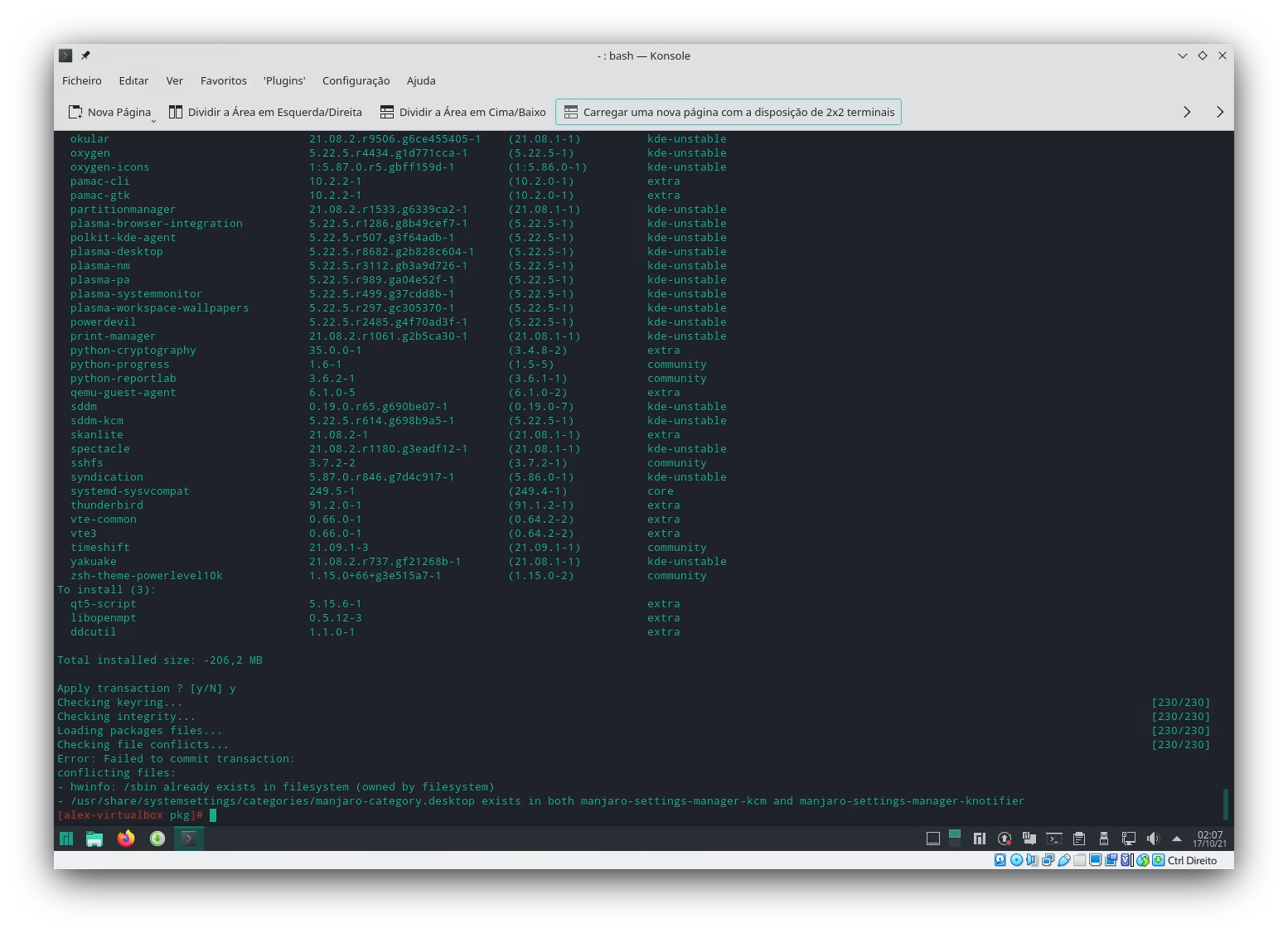This screenshot has height=933, width=1288.
Task: Click the VirtualBox recording status icon
Action: (x=1111, y=860)
